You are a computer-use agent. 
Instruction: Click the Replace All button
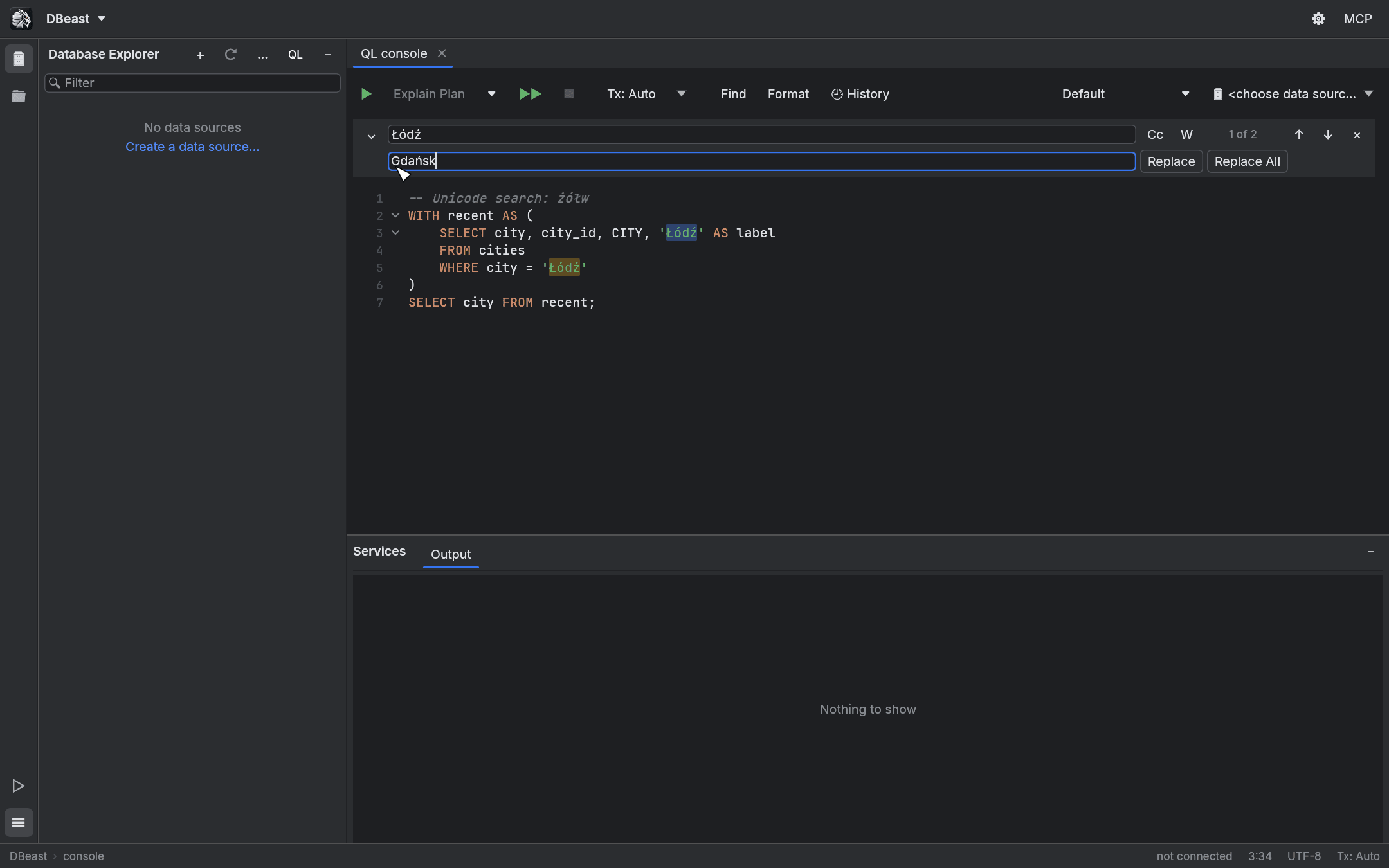[1247, 161]
